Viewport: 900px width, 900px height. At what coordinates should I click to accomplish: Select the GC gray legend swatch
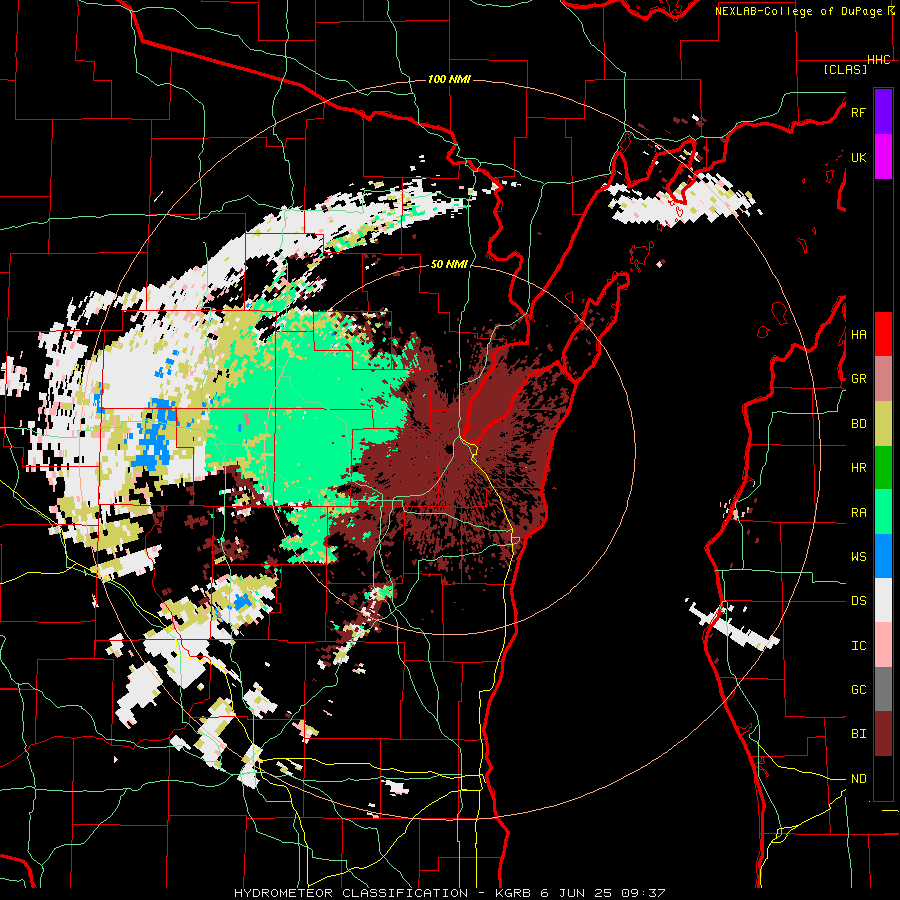(x=883, y=689)
